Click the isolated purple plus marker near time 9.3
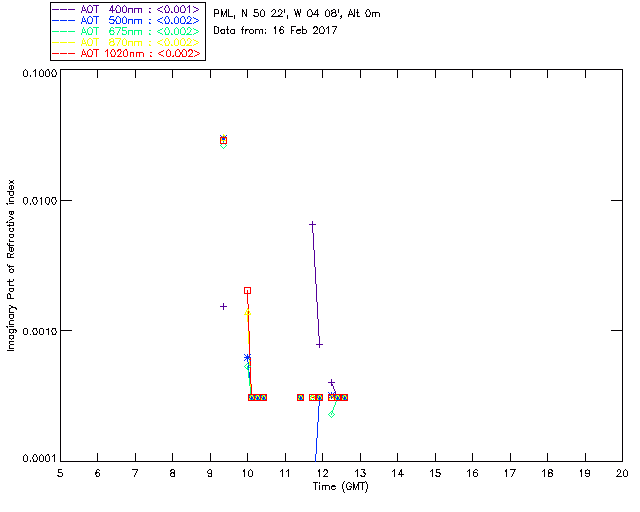 click(223, 307)
